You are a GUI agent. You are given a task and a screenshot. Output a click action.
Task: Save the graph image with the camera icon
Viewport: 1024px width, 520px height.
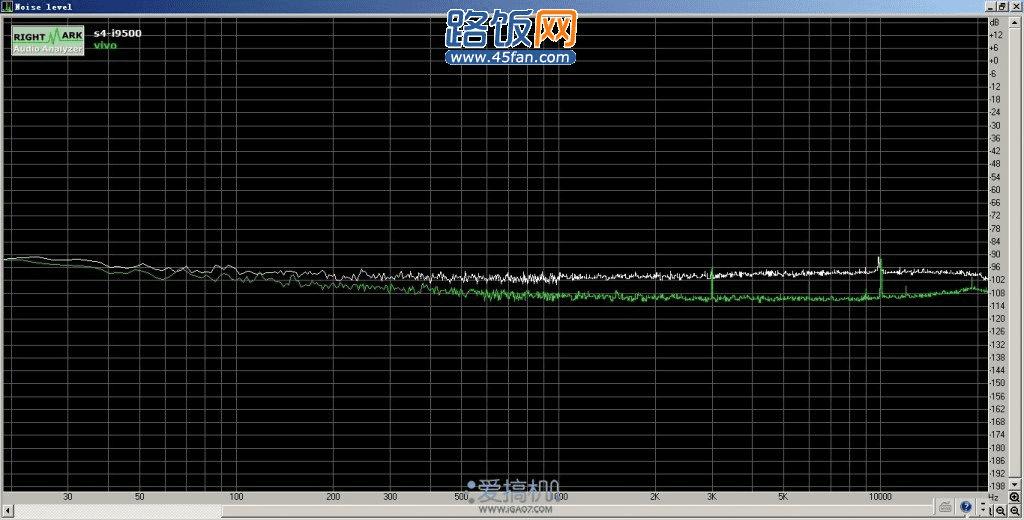pos(944,507)
